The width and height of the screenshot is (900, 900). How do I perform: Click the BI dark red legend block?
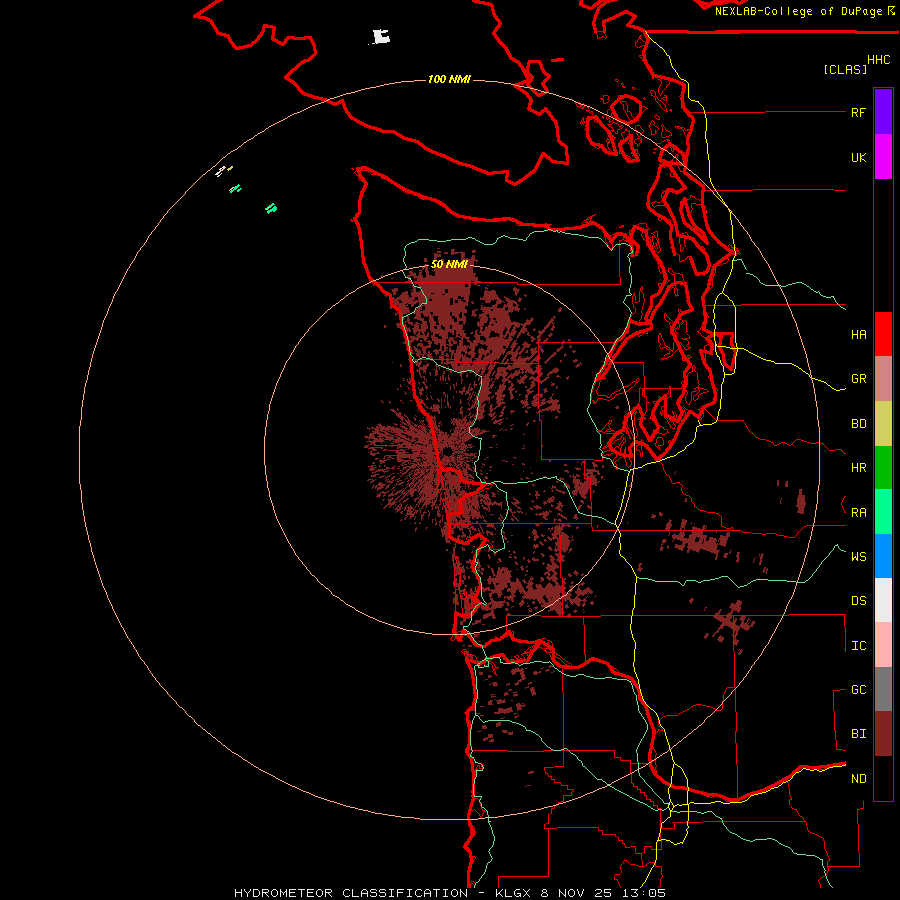pyautogui.click(x=883, y=734)
